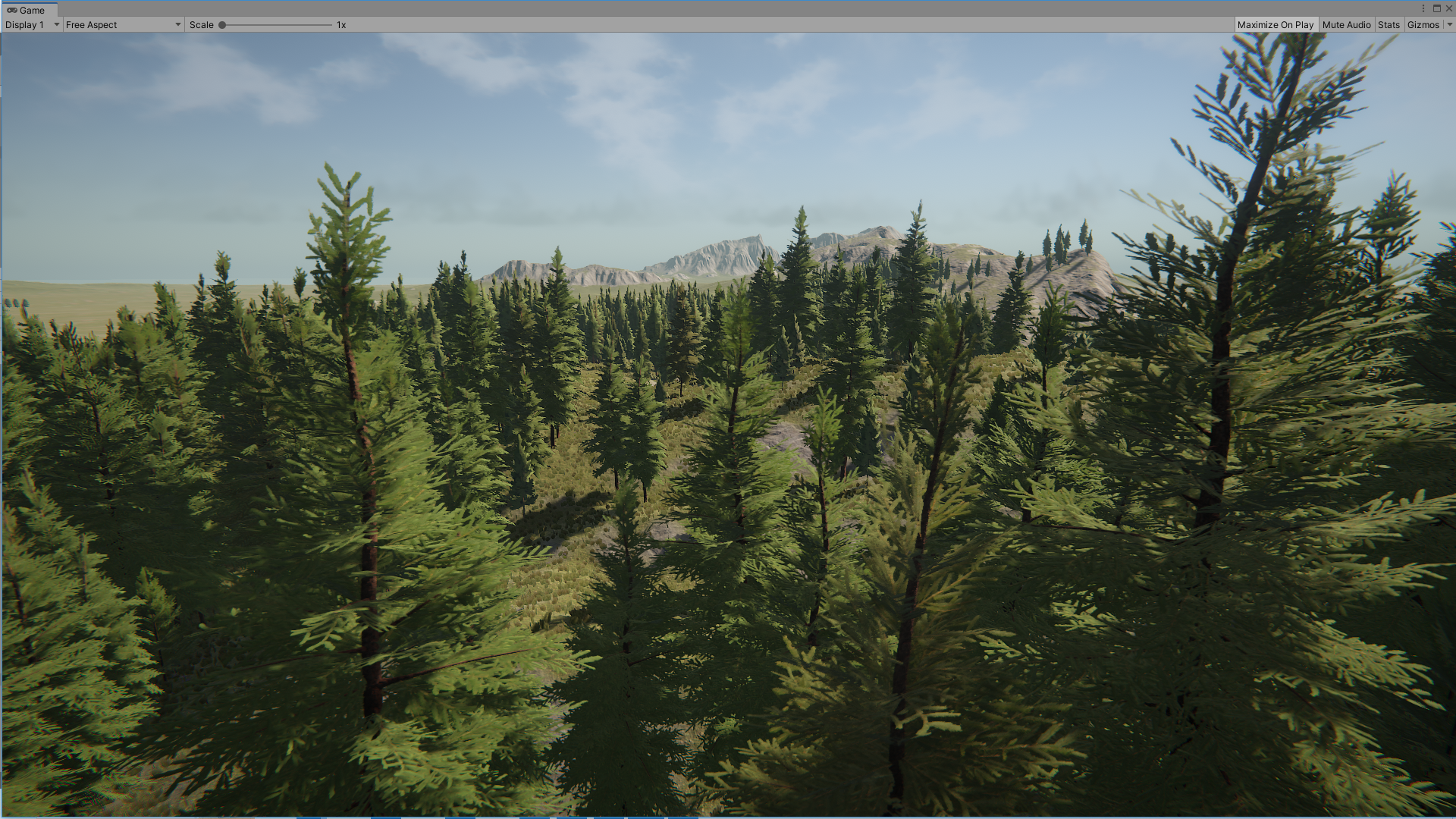The width and height of the screenshot is (1456, 819).
Task: Open the Display 1 dropdown
Action: (32, 25)
